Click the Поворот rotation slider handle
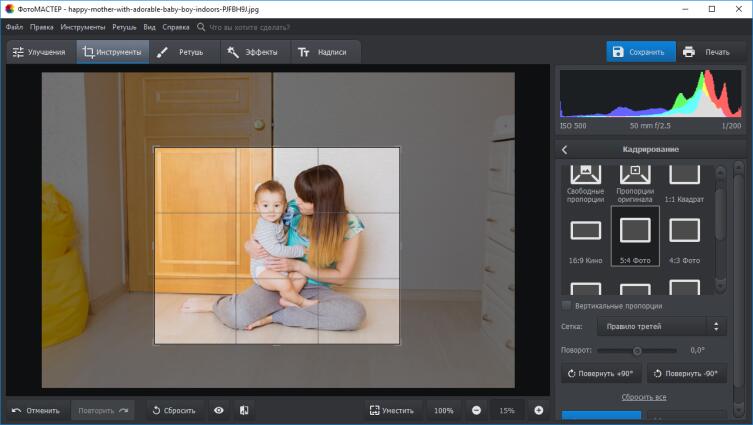Screen dimensions: 753x425 637,351
